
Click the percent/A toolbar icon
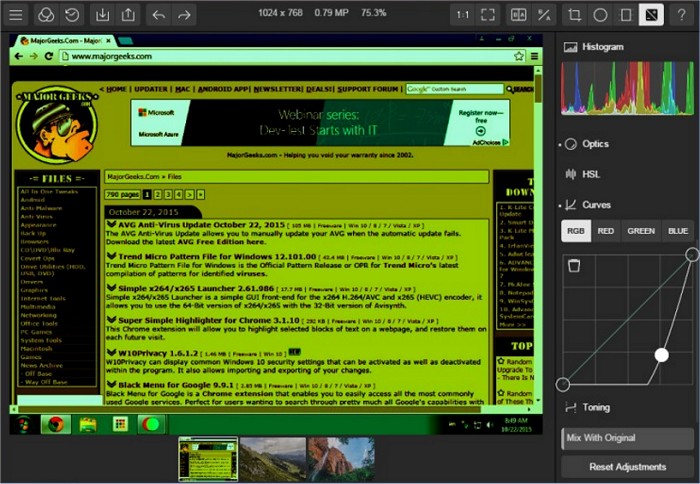(544, 15)
